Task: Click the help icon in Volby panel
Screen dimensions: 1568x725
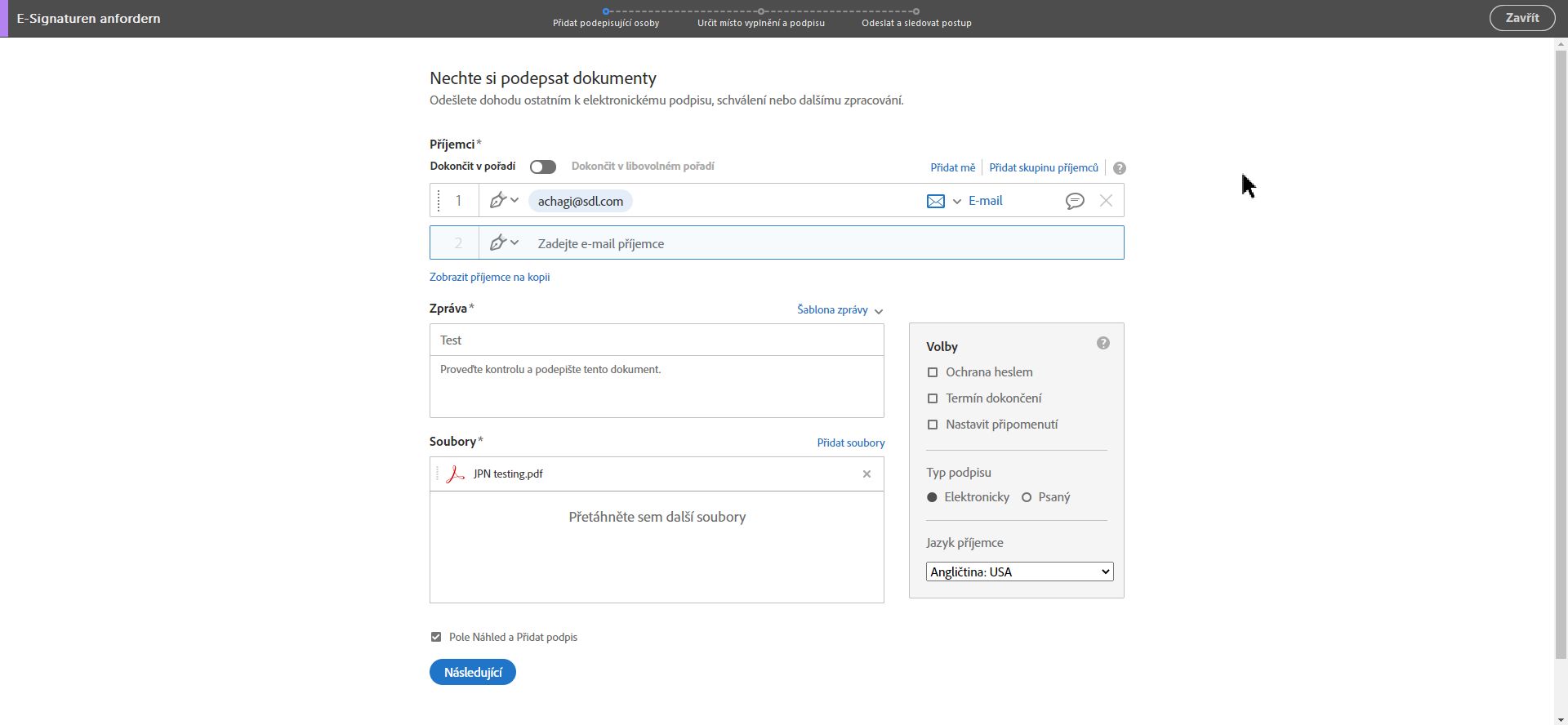Action: (x=1102, y=344)
